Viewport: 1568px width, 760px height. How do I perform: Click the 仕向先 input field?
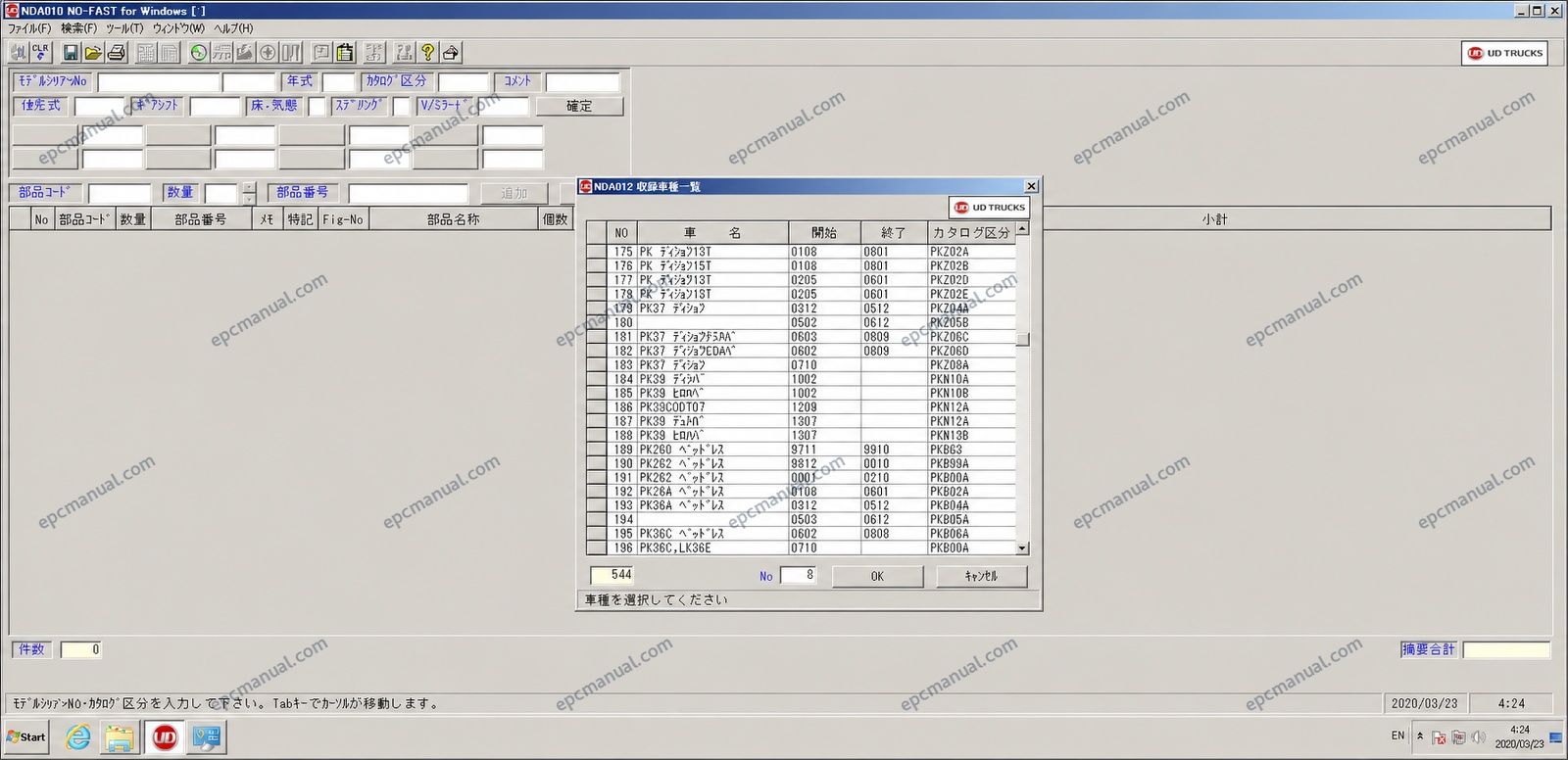(x=99, y=106)
